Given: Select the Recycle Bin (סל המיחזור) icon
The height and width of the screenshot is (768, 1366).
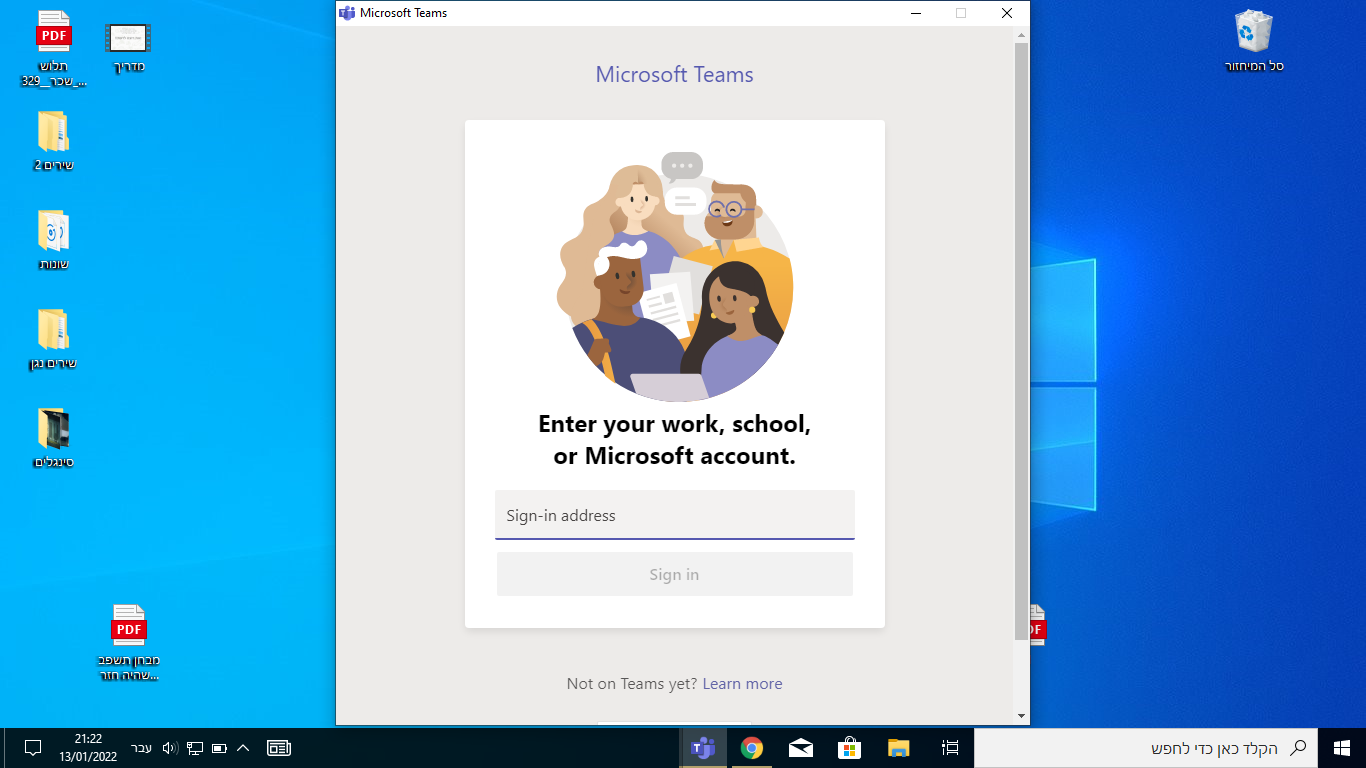Looking at the screenshot, I should tap(1254, 41).
